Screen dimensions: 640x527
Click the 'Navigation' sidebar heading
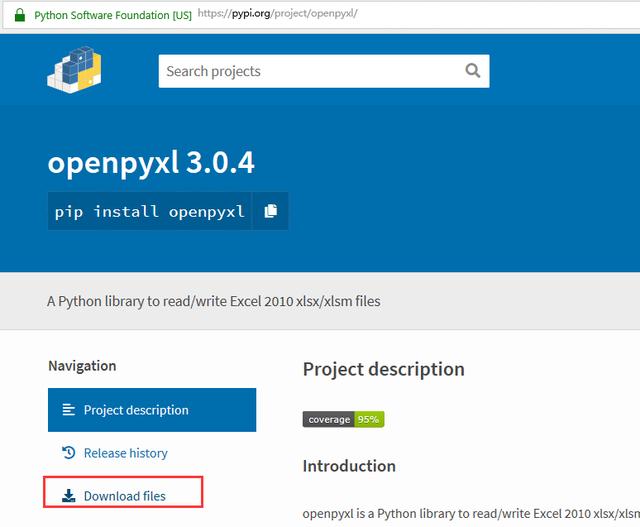coord(82,366)
